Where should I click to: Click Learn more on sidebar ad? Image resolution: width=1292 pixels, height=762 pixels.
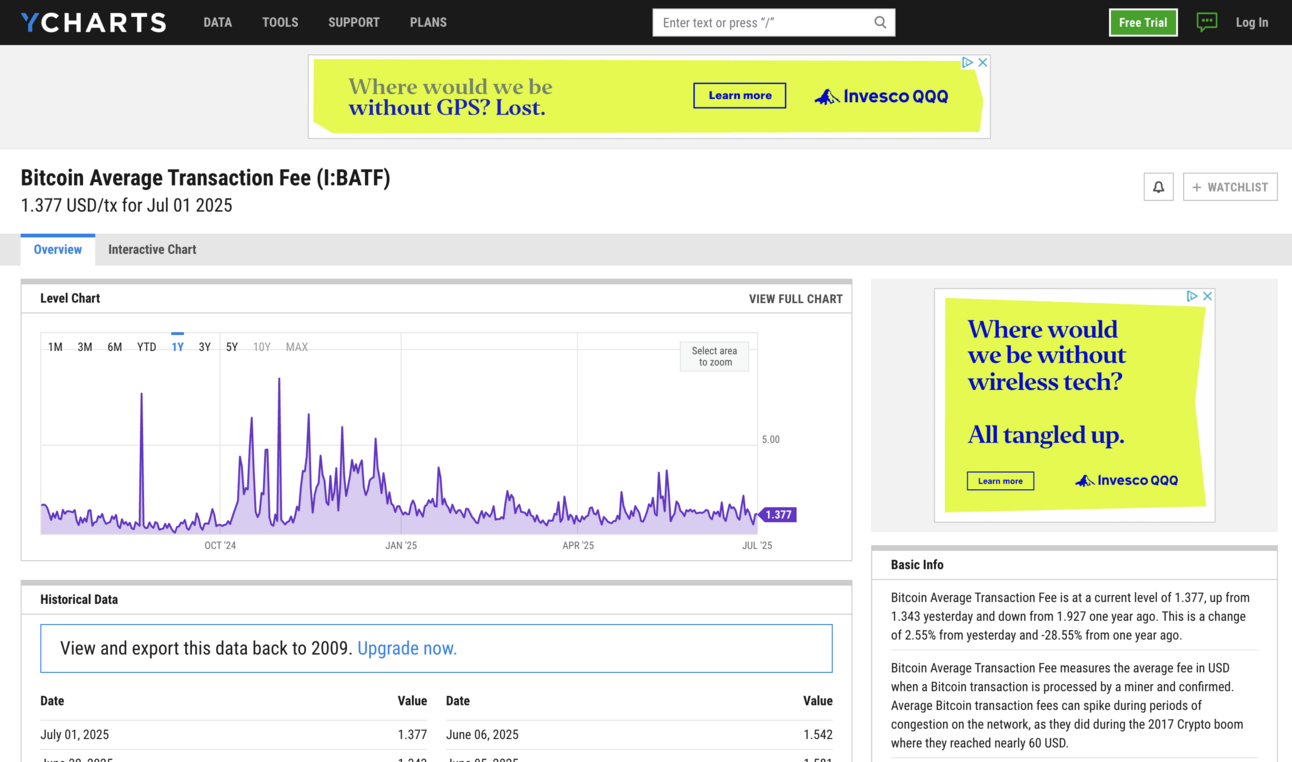[x=1000, y=481]
